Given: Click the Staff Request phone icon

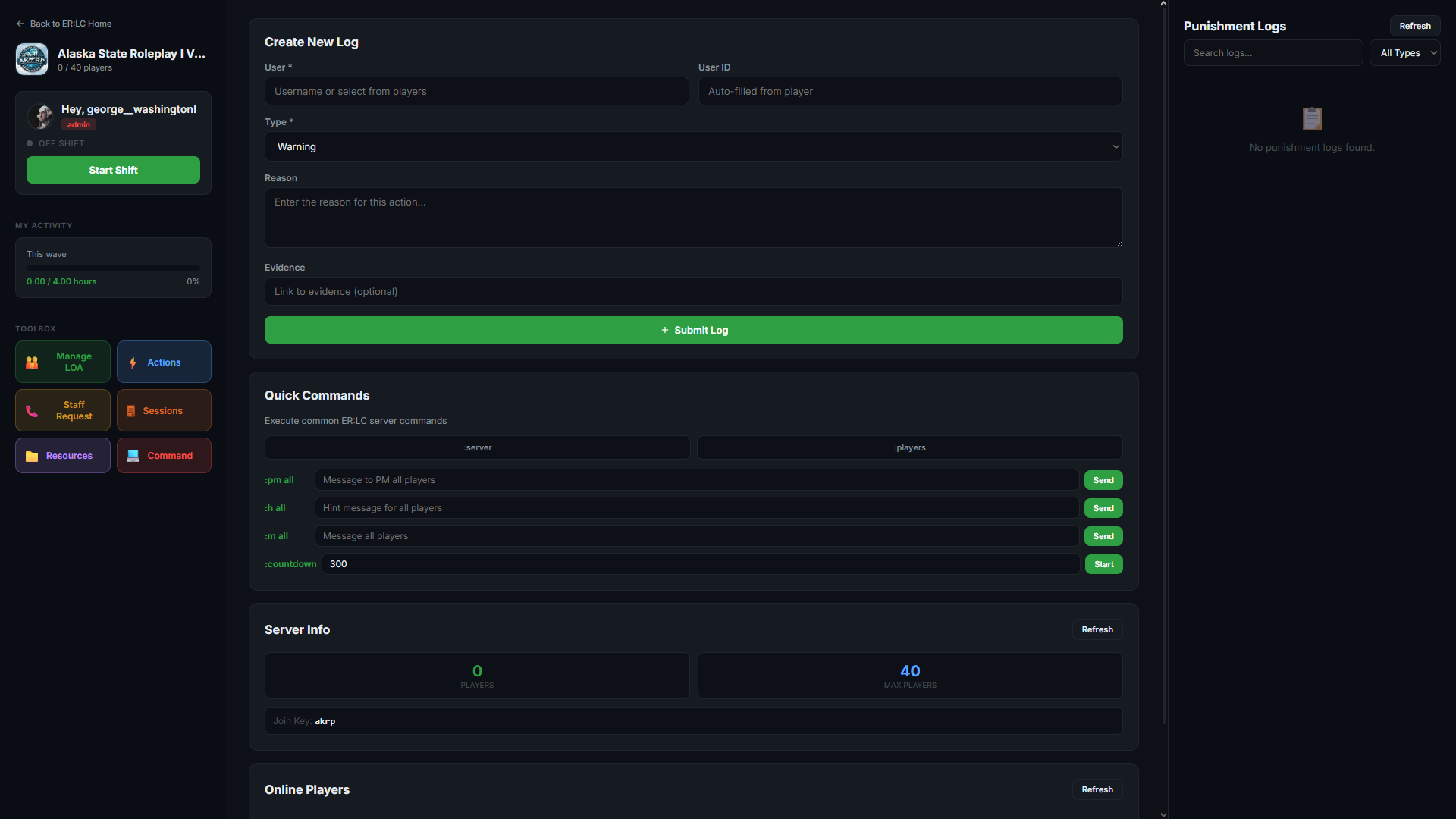Looking at the screenshot, I should [32, 411].
